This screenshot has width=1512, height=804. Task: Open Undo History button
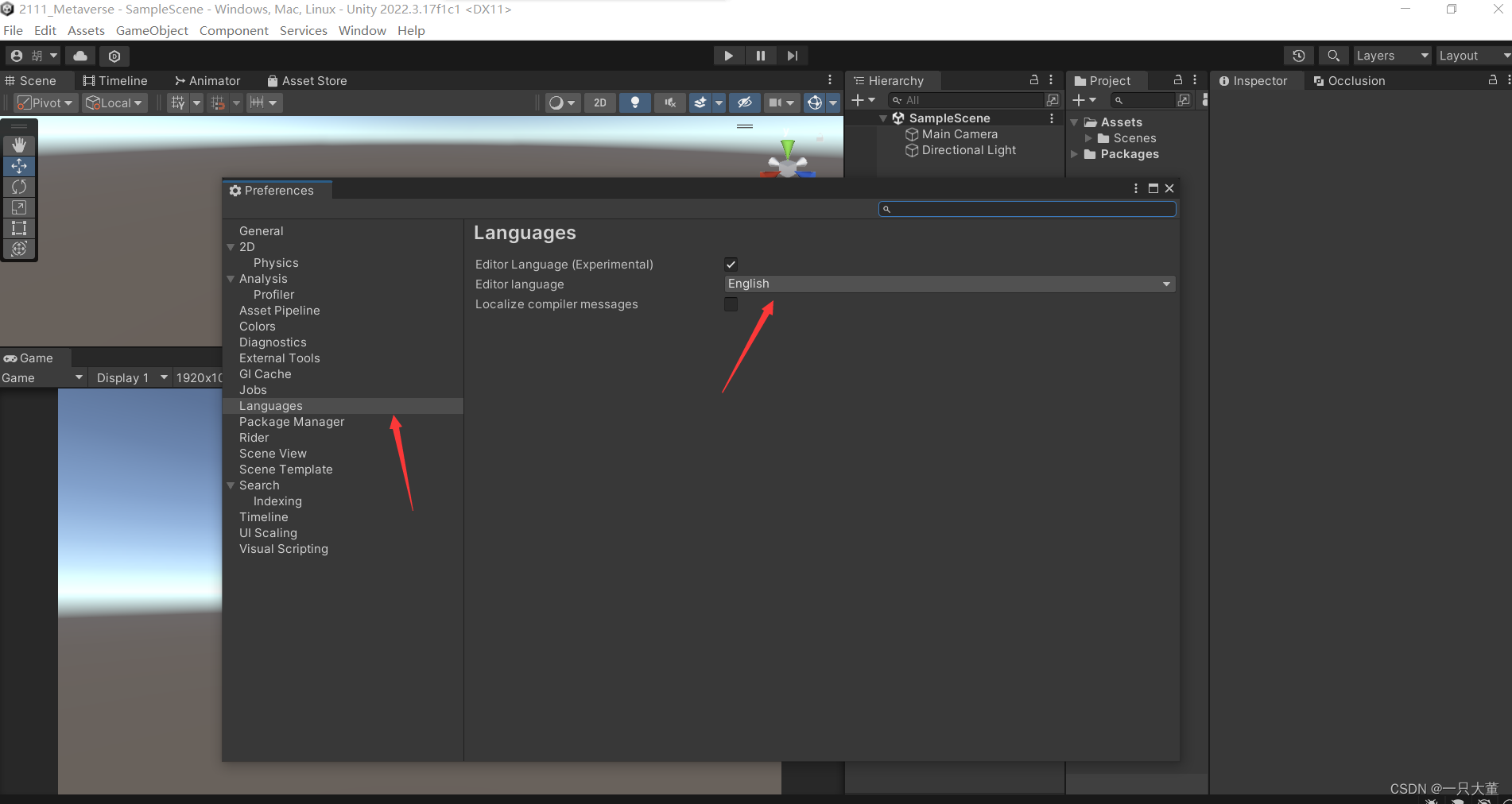(1299, 56)
